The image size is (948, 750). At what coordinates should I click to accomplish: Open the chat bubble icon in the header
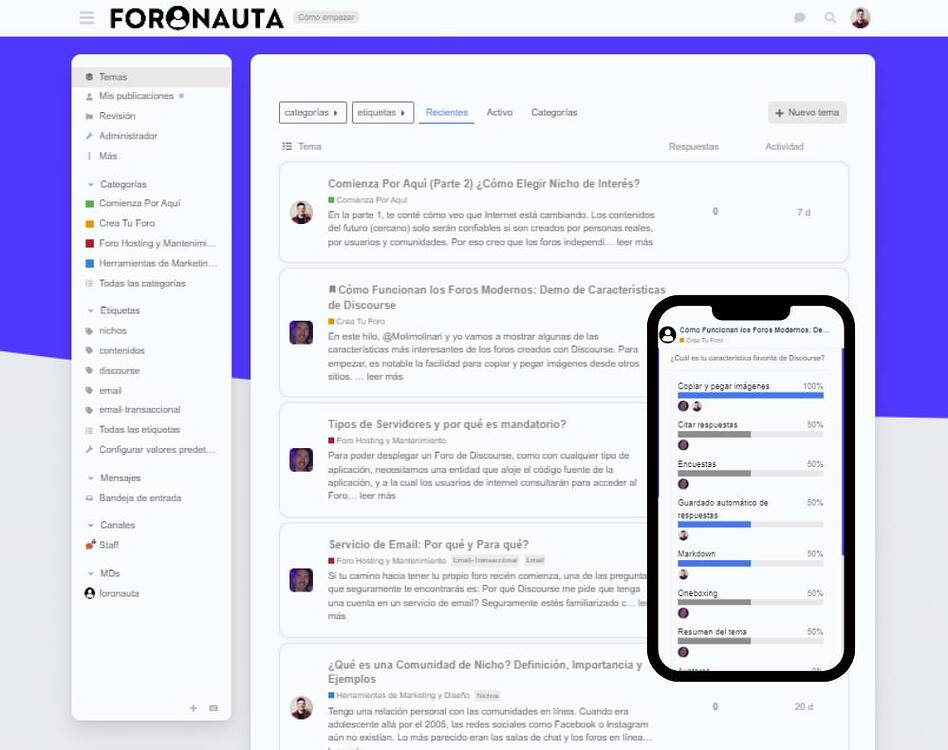(x=799, y=17)
